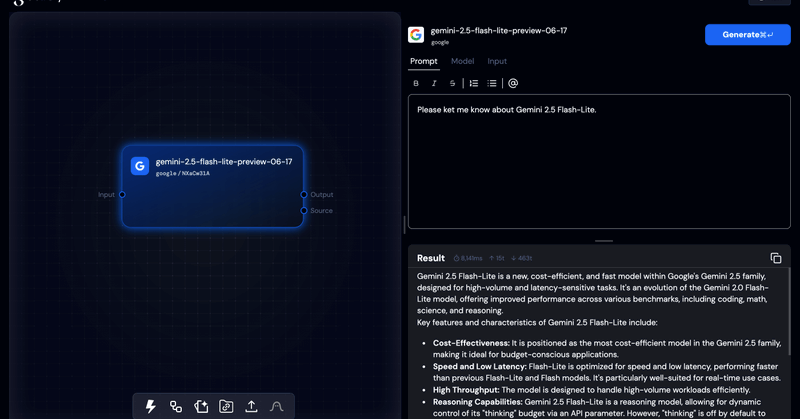Click the 'High Throughput:' bullet heading
The image size is (800, 419).
point(466,390)
